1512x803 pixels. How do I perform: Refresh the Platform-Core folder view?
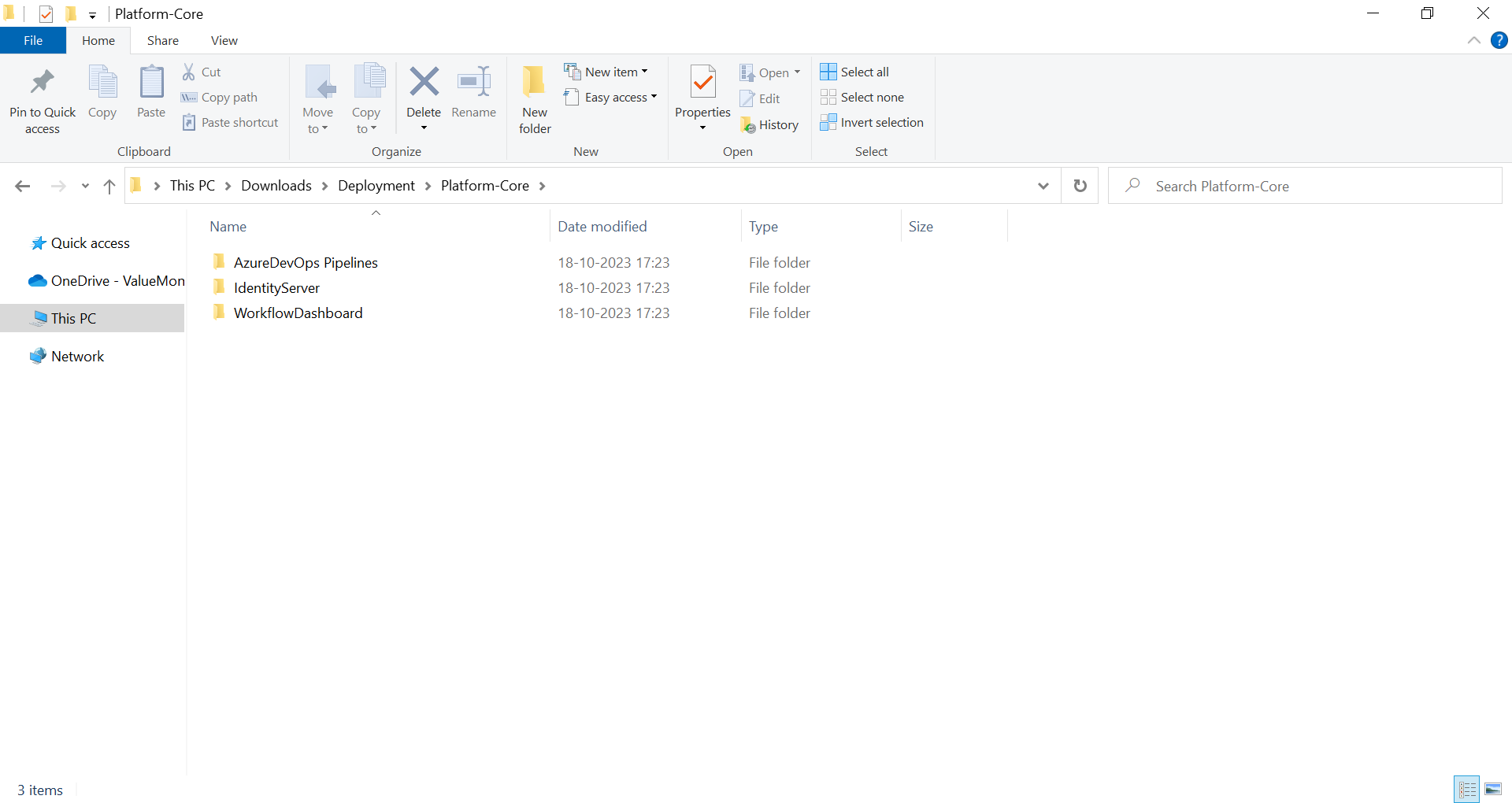pos(1080,186)
